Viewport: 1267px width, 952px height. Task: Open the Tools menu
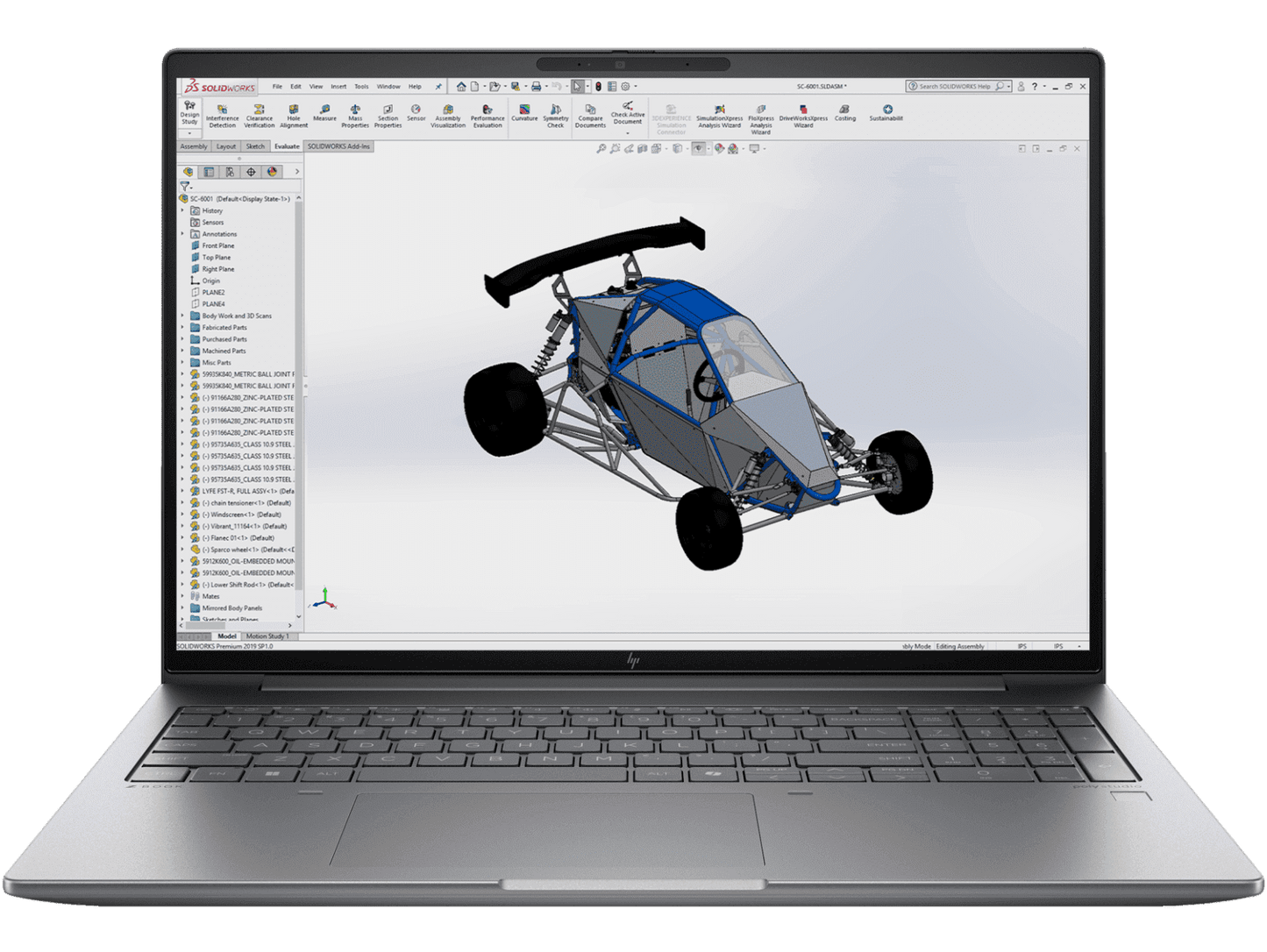point(360,86)
